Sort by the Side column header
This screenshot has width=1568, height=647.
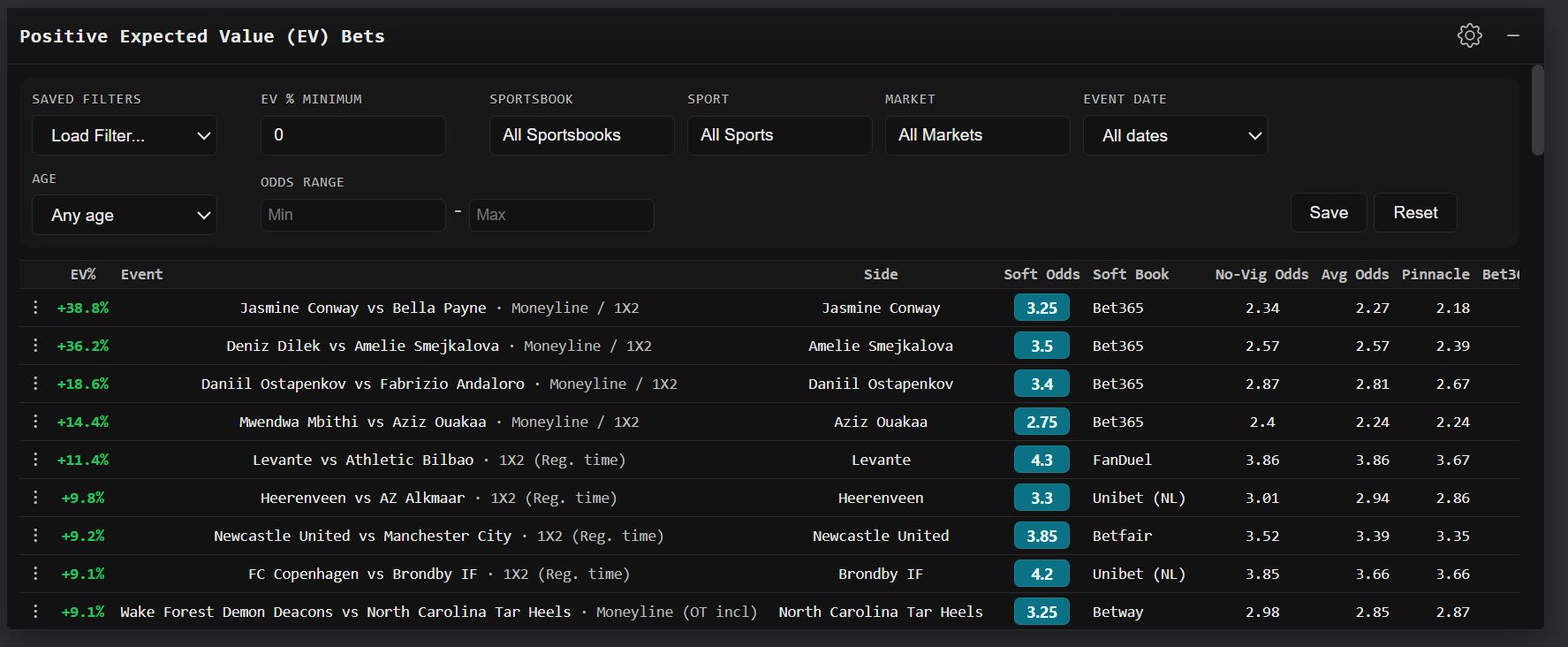pyautogui.click(x=881, y=274)
